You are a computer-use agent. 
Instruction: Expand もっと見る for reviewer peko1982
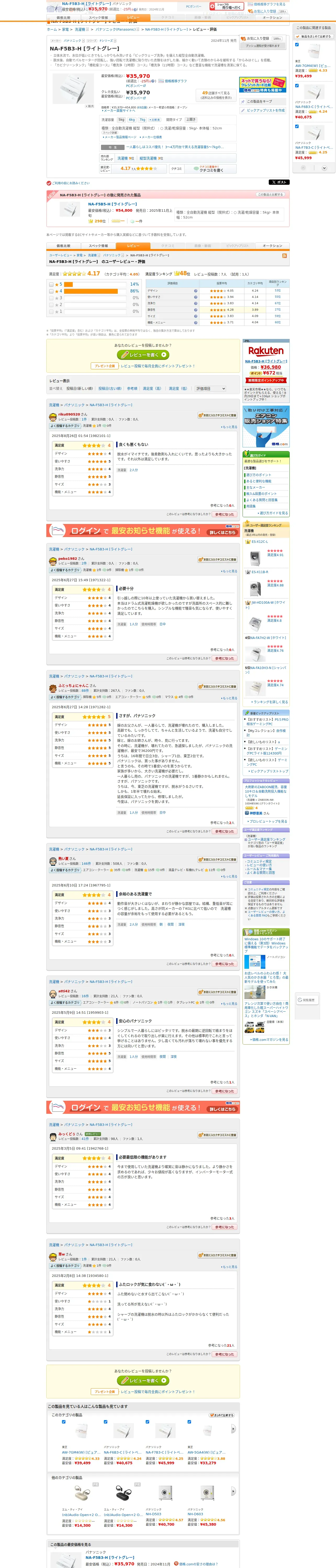coord(229,571)
